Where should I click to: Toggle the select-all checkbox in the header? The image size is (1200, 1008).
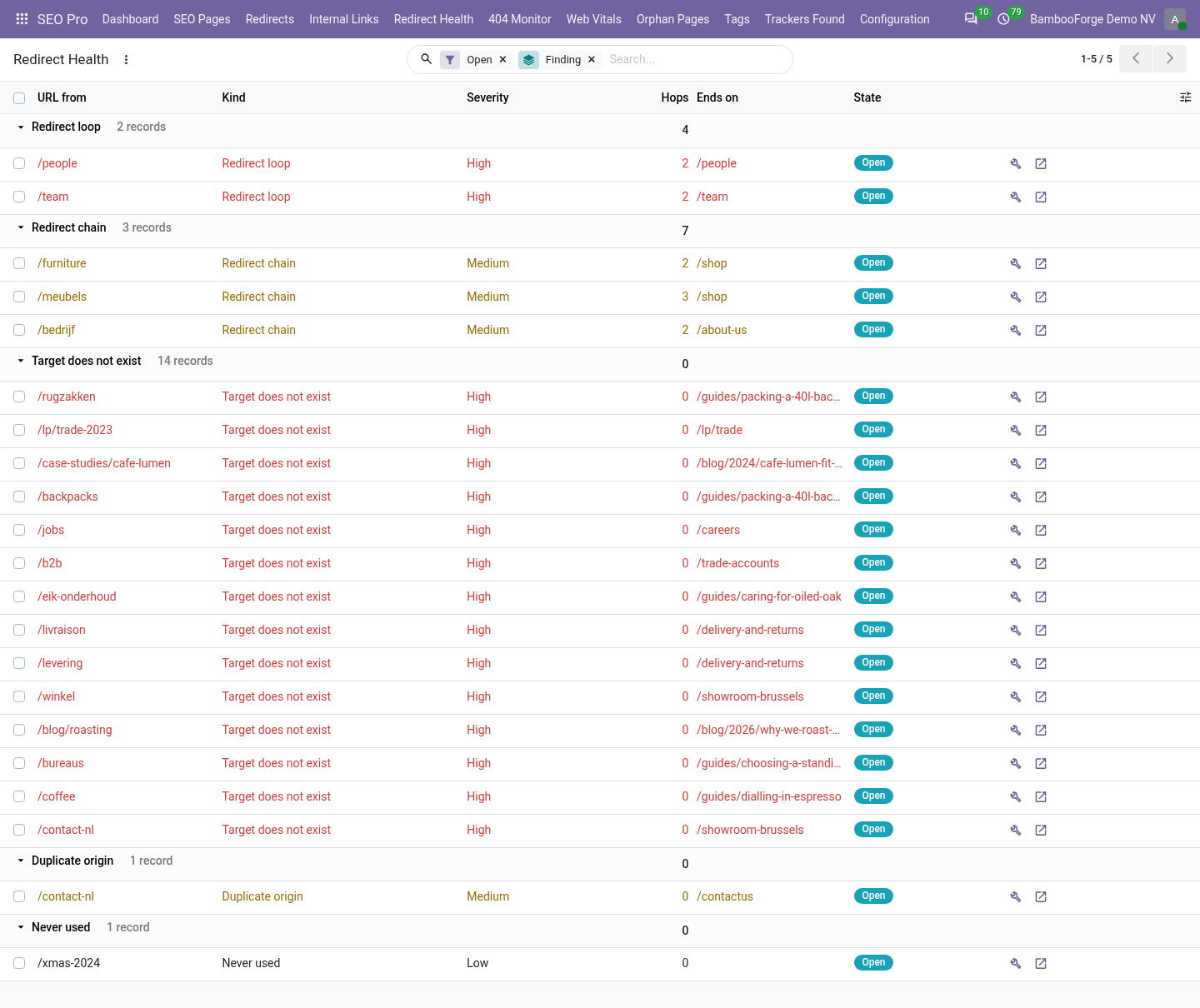click(19, 98)
